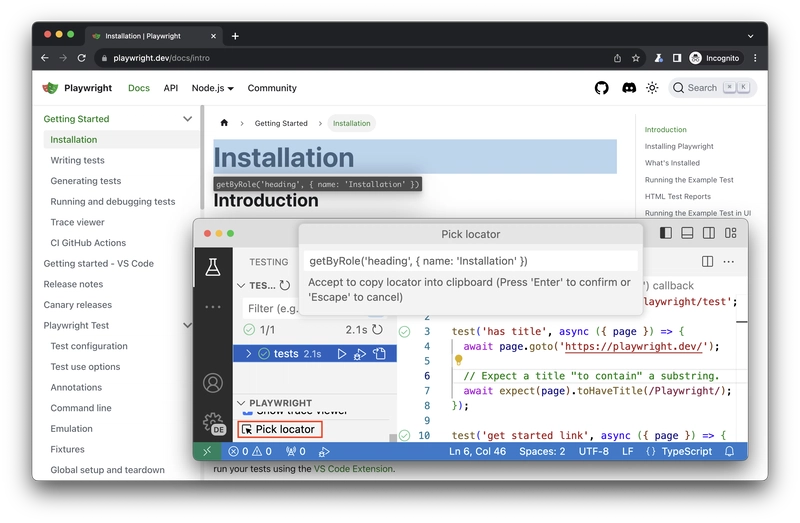Toggle secondary side bar in VS Code
Screen dimensions: 800x523
coord(709,233)
